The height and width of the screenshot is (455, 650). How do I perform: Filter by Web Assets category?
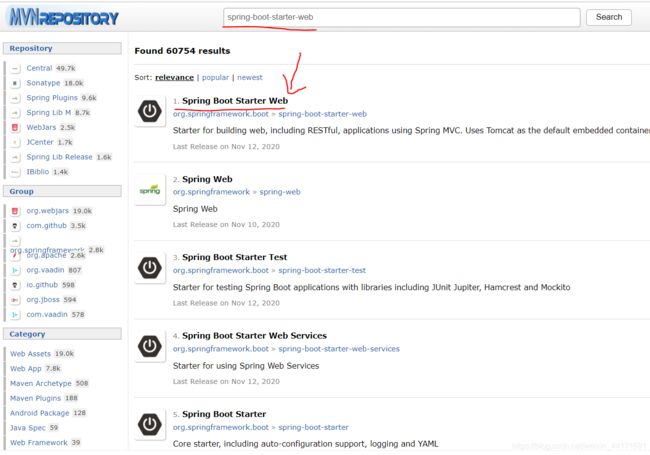click(30, 354)
